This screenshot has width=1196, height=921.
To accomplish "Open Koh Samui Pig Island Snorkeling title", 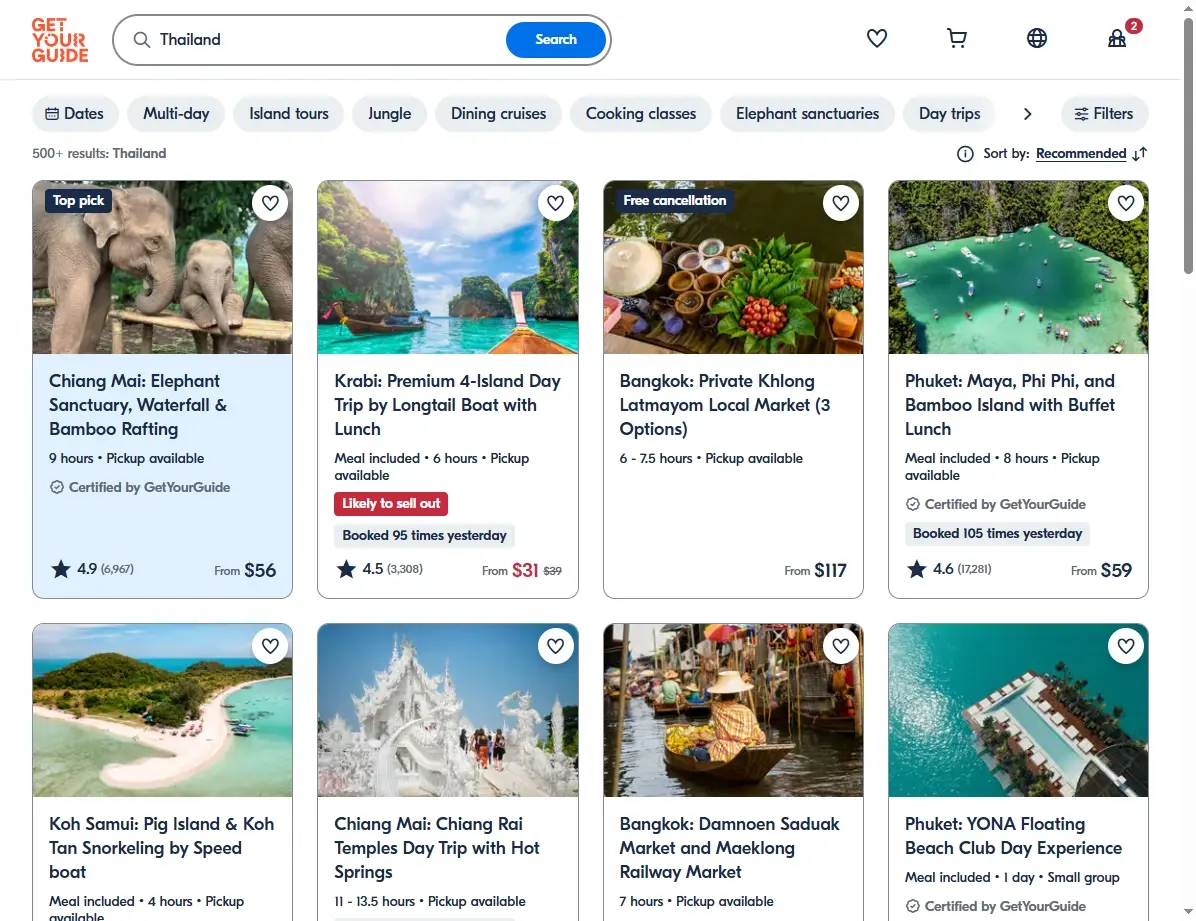I will [162, 848].
